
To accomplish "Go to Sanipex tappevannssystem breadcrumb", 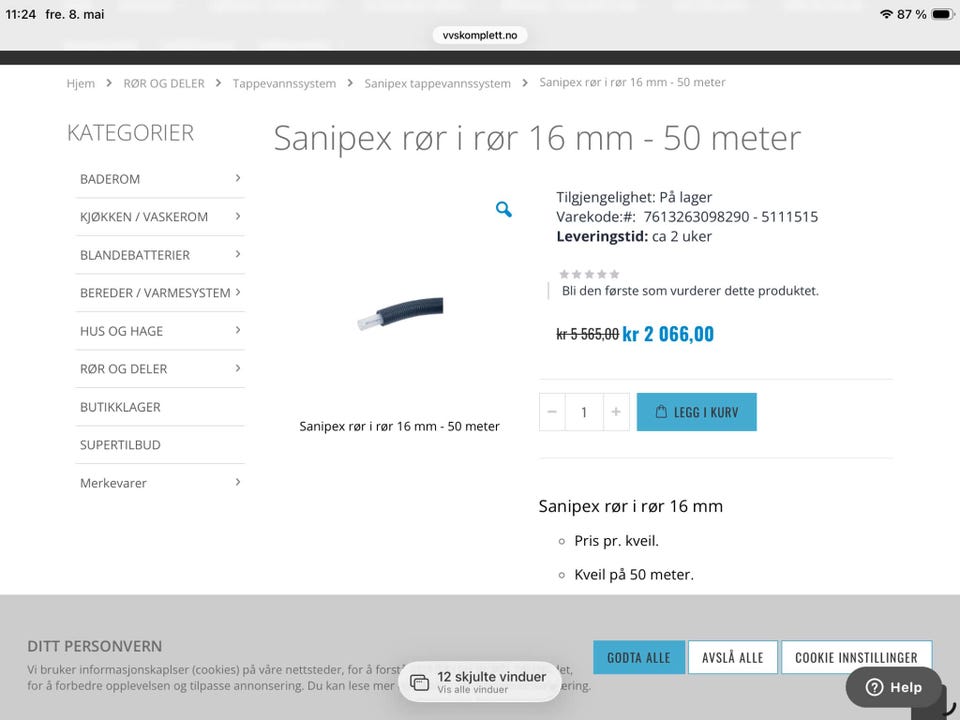I will coord(437,83).
